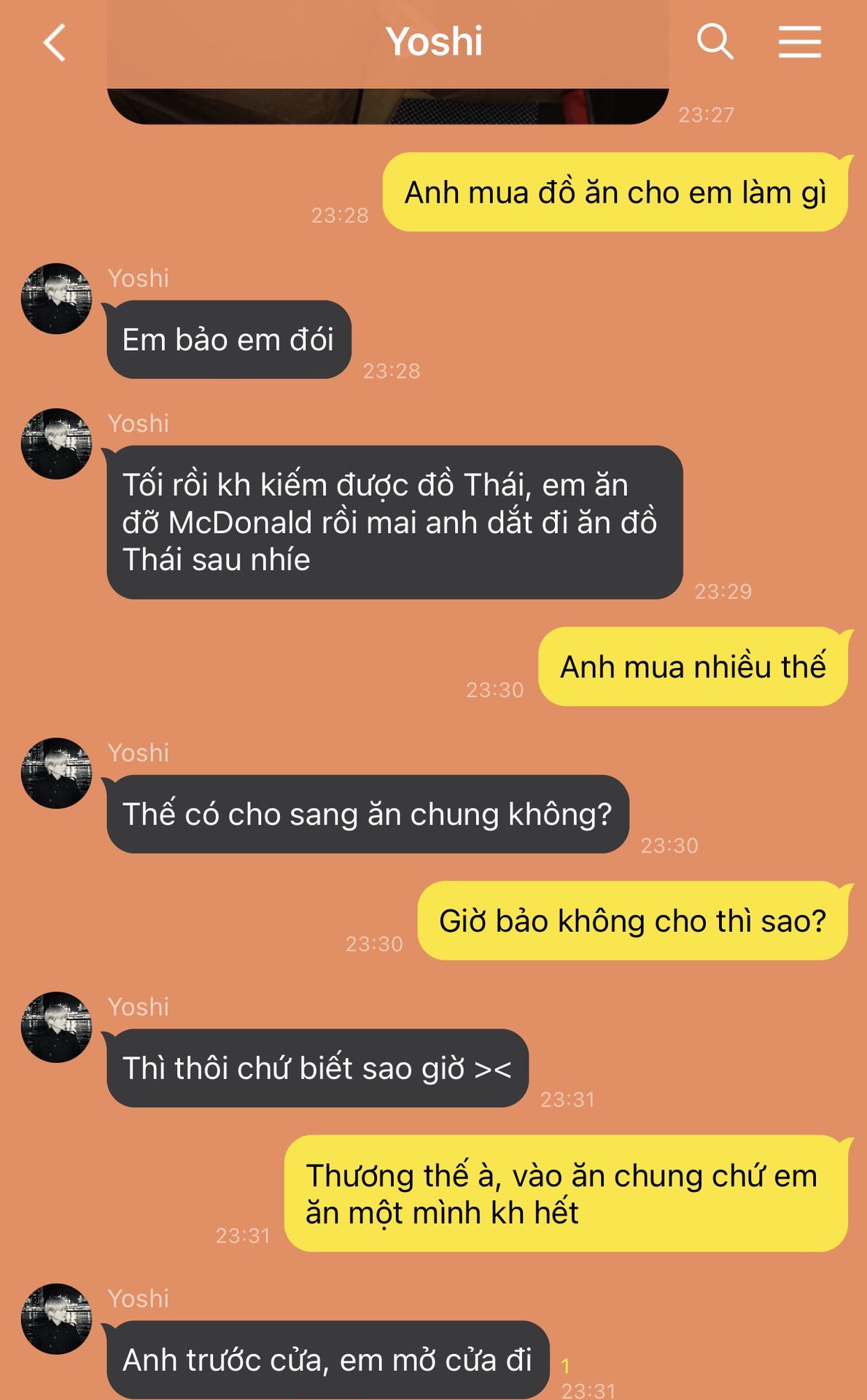Select the 'Thương thế à, vào ăn chung' bubble

(x=566, y=1194)
